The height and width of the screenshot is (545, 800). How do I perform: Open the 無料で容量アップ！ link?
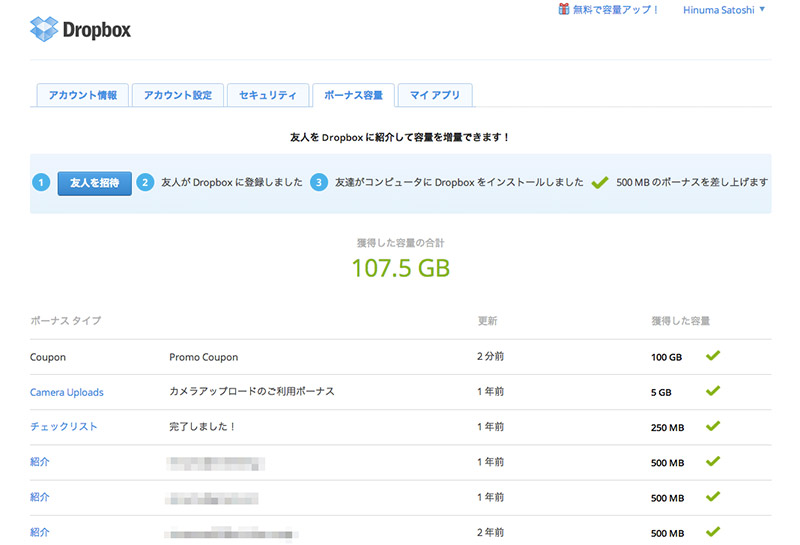pyautogui.click(x=615, y=10)
